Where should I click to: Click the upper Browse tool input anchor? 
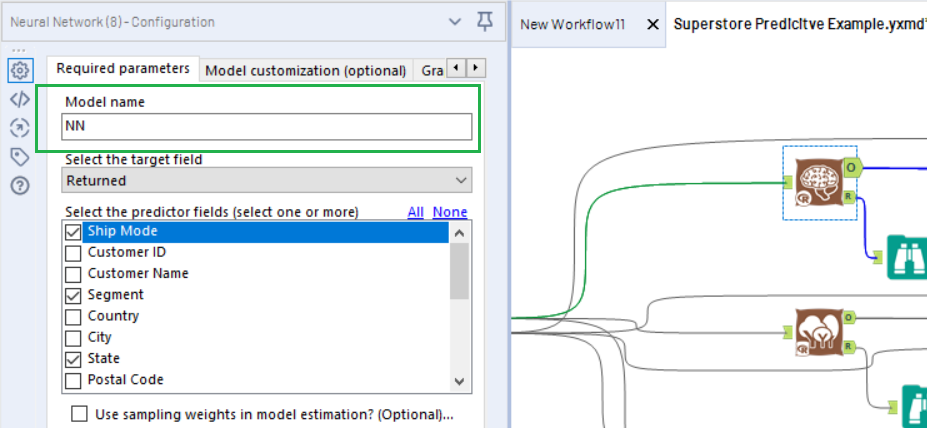[x=877, y=257]
